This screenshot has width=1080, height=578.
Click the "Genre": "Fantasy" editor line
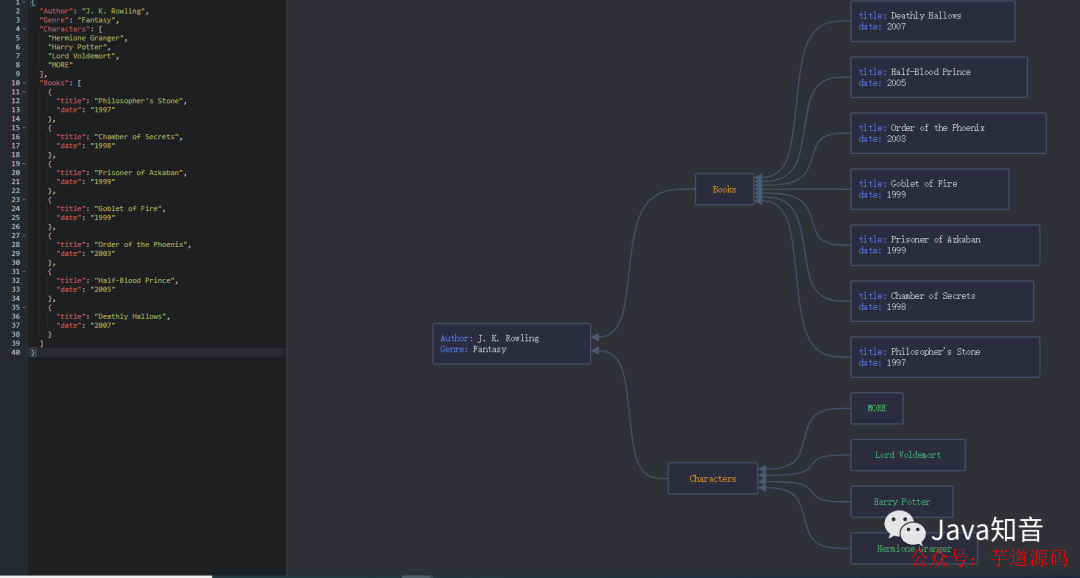coord(79,20)
